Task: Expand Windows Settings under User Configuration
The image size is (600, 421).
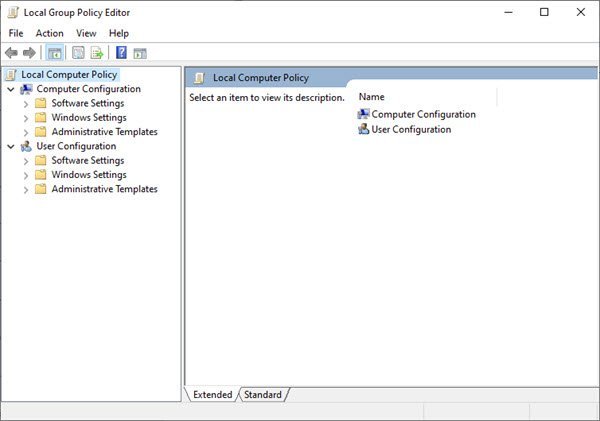Action: 26,176
